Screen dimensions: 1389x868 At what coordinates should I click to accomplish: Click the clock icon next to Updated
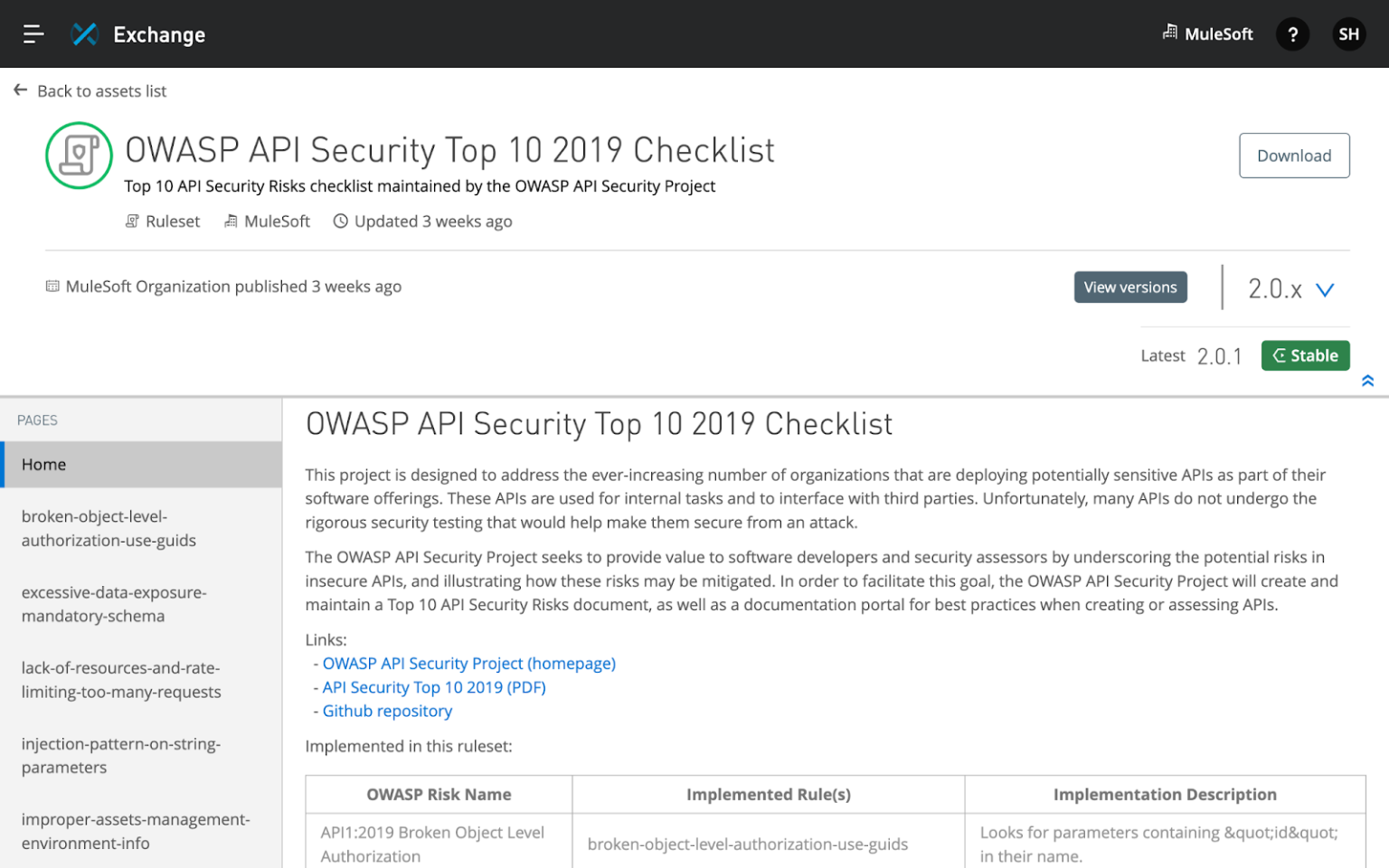coord(340,221)
